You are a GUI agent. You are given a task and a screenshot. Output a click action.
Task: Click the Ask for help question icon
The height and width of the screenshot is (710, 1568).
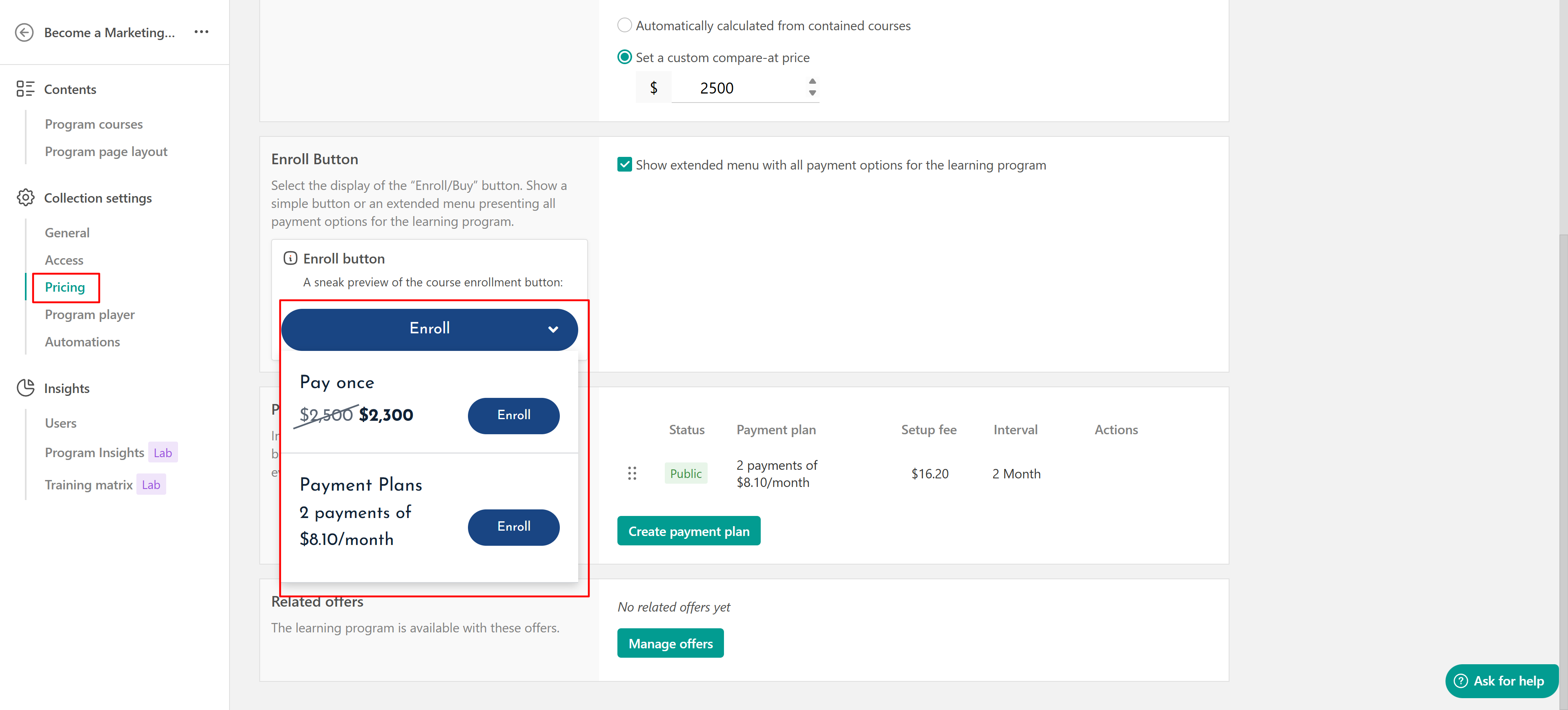tap(1461, 681)
